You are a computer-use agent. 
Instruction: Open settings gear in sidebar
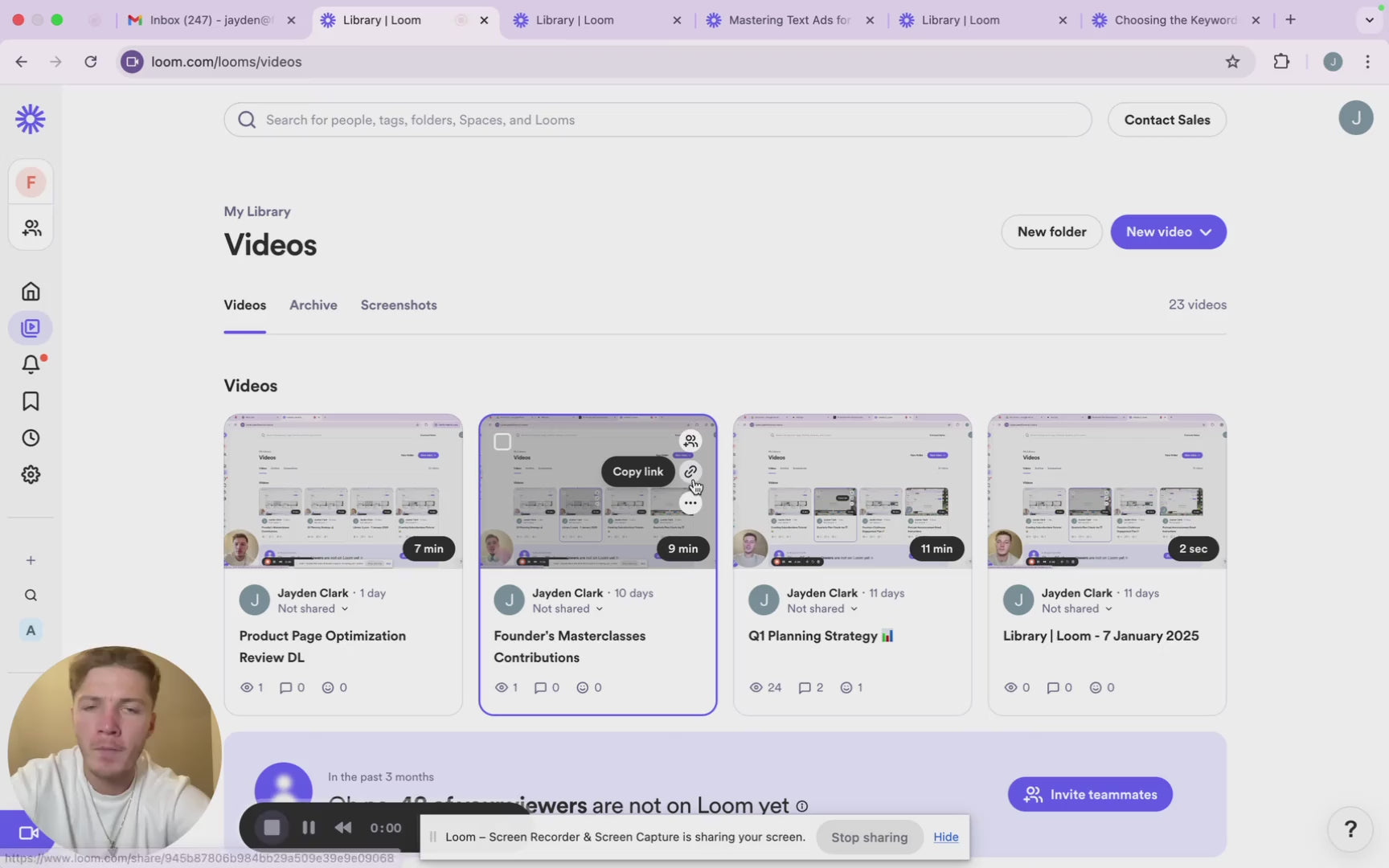31,474
